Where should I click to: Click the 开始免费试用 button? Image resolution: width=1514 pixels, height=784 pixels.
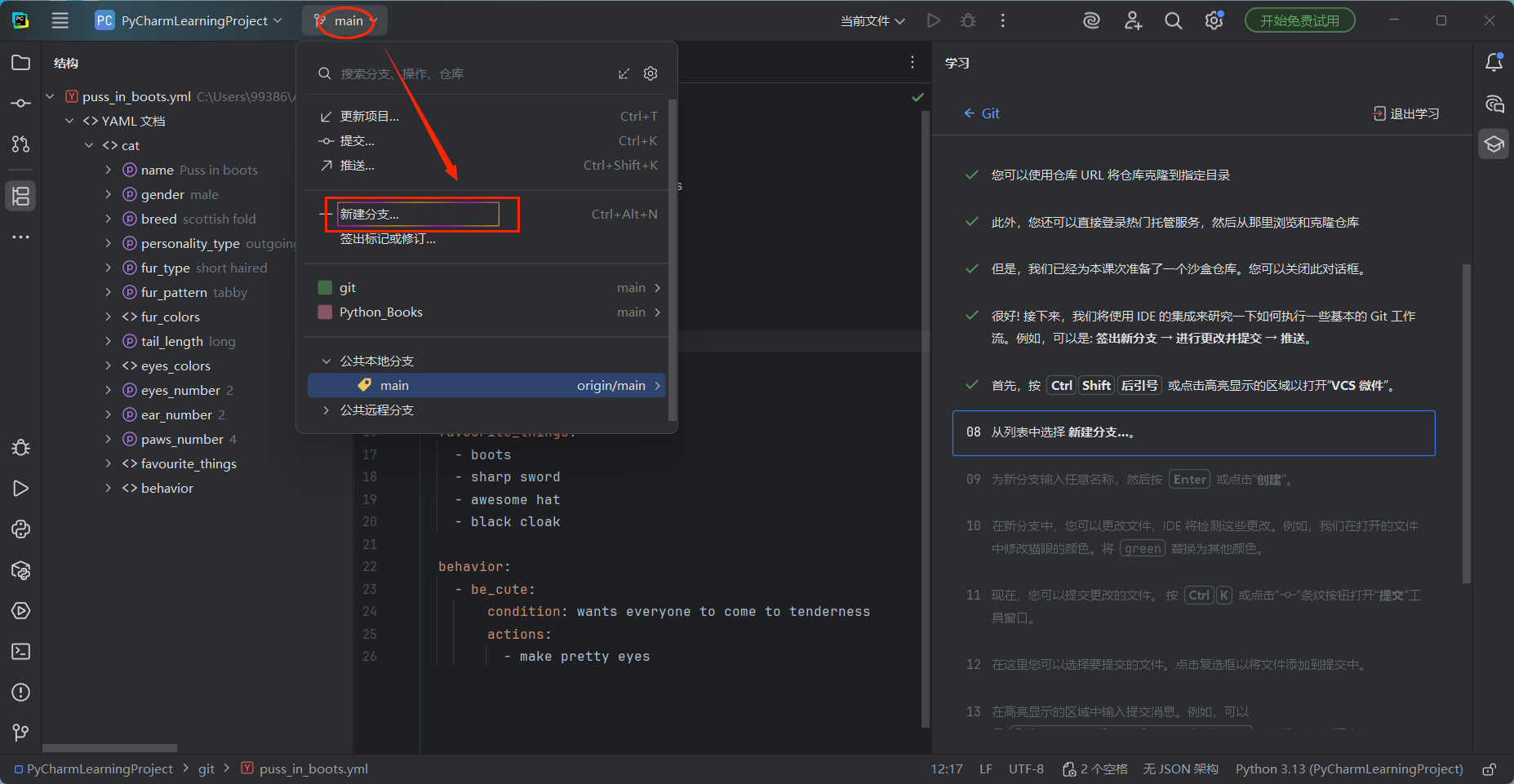[x=1299, y=20]
